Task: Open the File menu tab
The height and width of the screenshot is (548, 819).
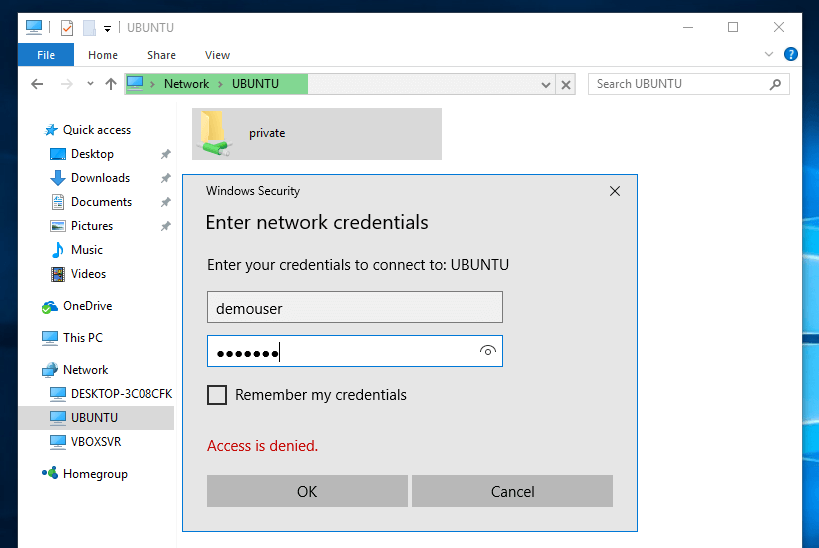Action: pyautogui.click(x=45, y=55)
